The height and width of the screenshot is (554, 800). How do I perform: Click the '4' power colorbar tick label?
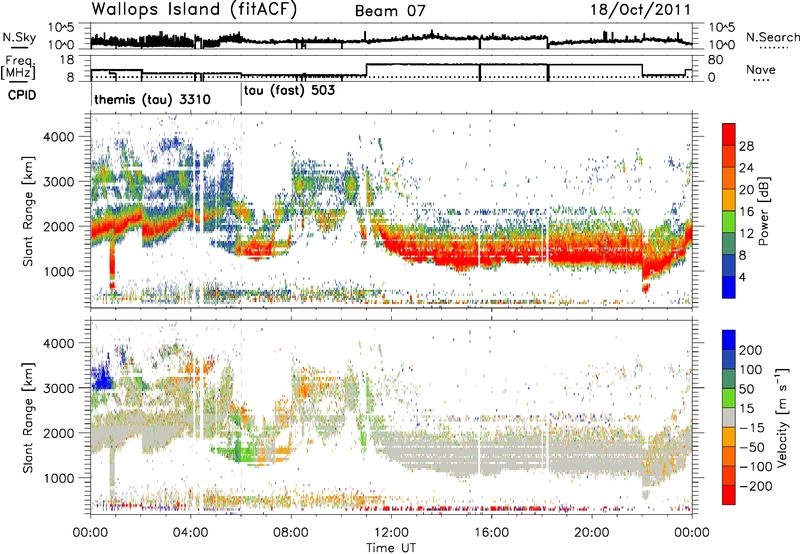[743, 277]
